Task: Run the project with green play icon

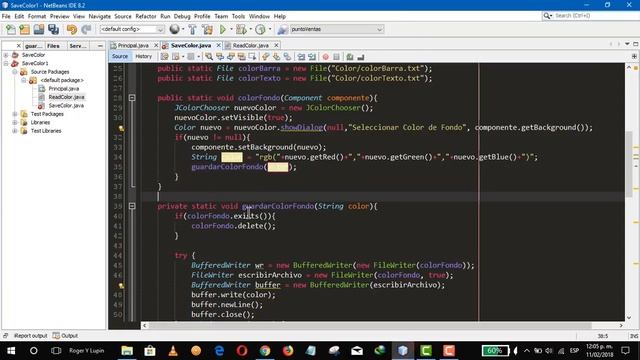Action: pos(223,29)
